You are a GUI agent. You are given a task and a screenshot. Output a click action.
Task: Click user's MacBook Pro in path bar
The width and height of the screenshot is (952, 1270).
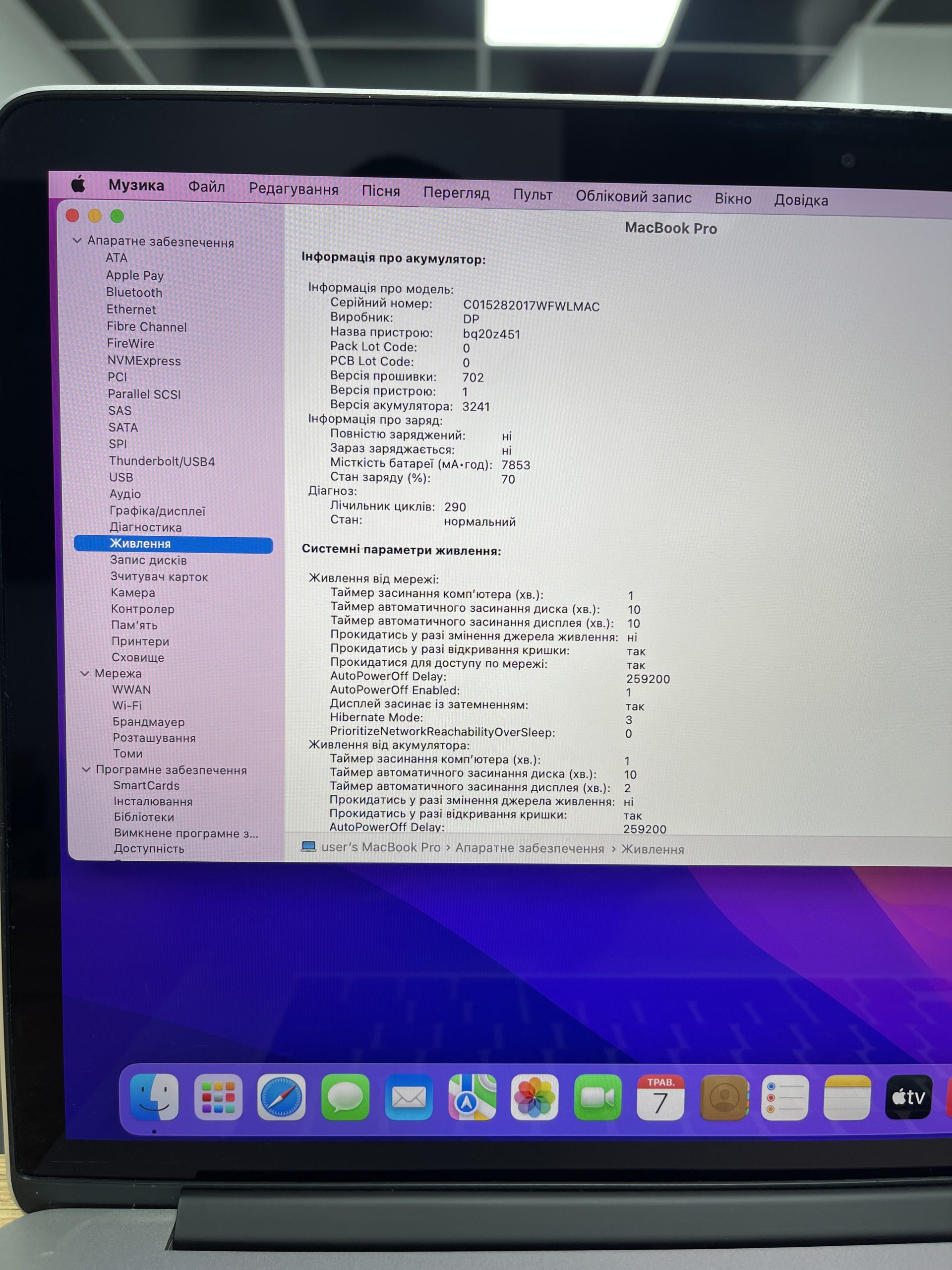pos(380,847)
